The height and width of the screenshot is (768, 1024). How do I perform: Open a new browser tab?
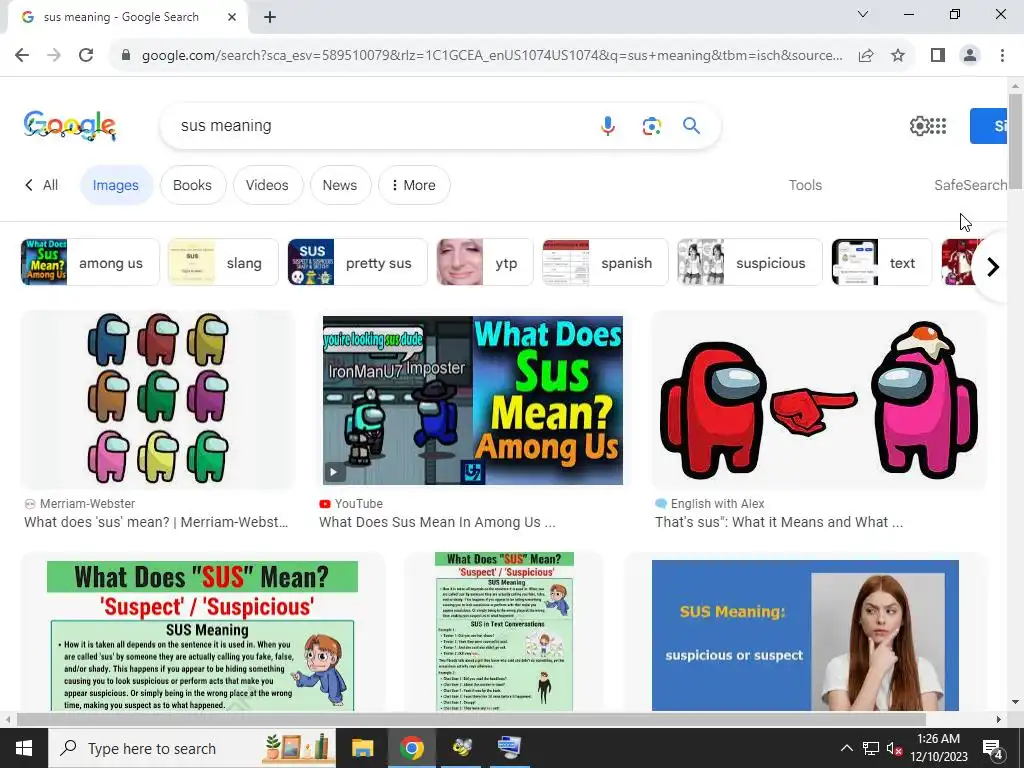270,17
